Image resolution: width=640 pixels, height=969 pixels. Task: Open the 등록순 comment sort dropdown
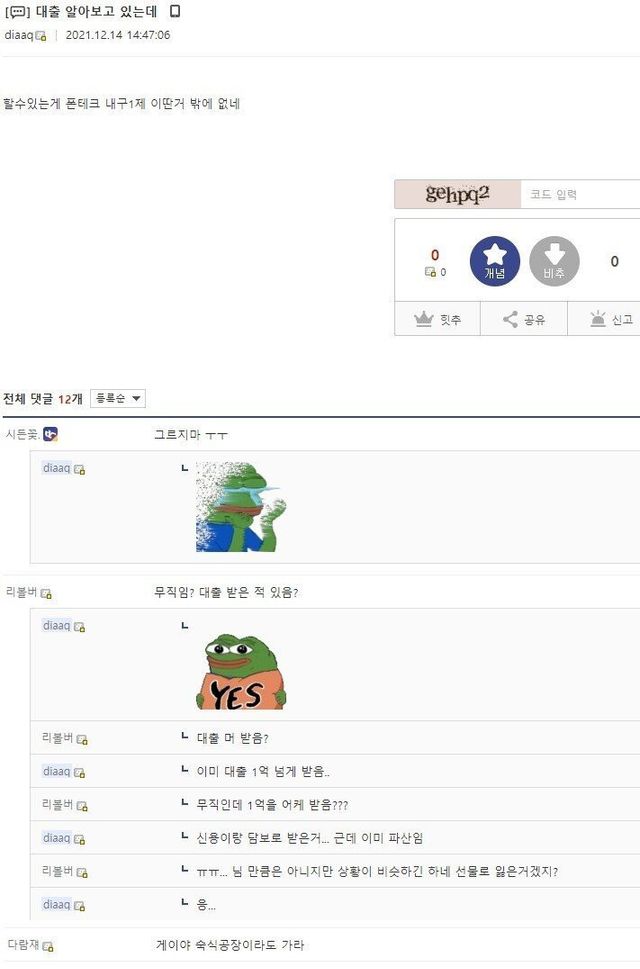click(x=118, y=399)
